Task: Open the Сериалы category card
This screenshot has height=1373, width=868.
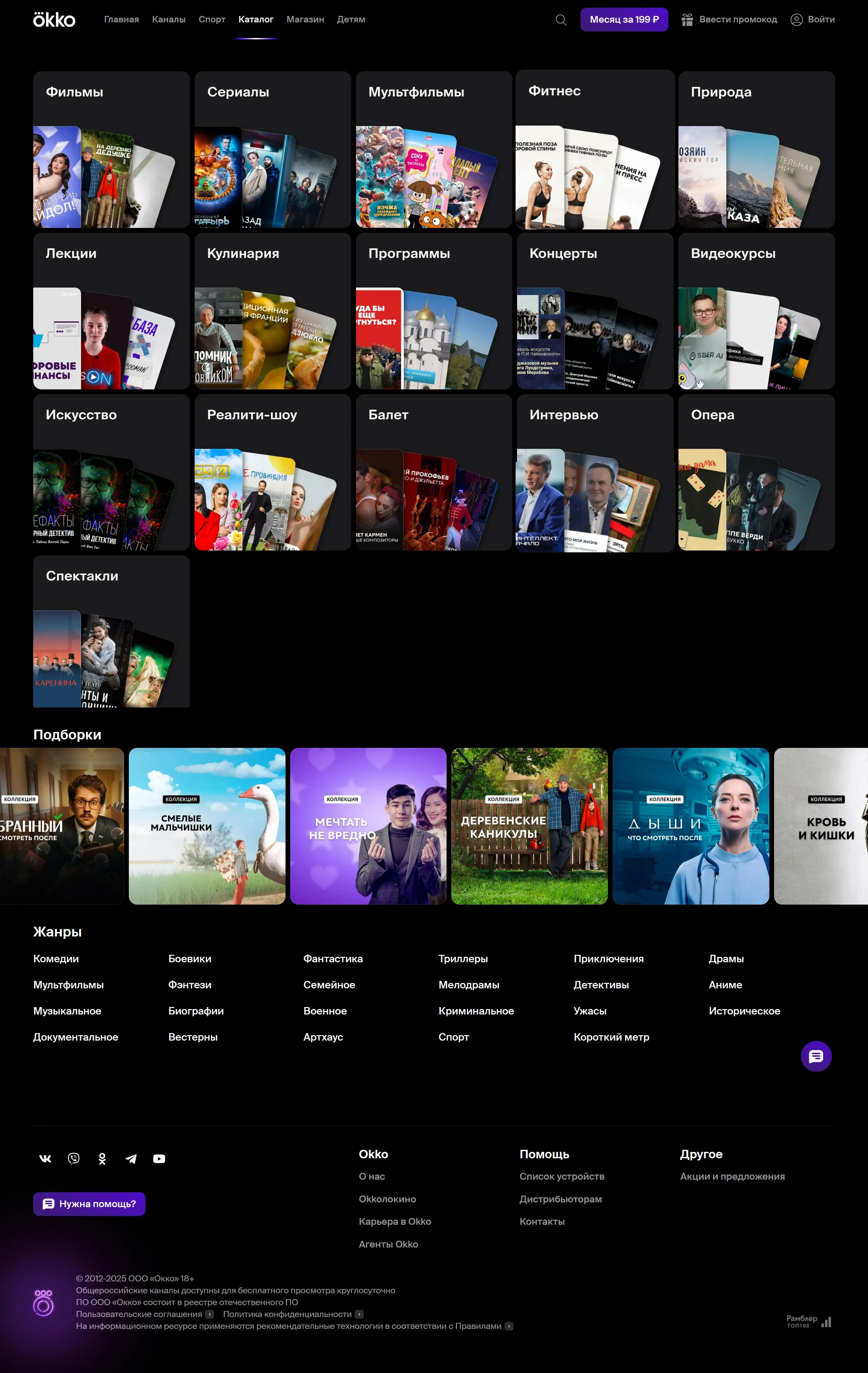Action: point(272,149)
